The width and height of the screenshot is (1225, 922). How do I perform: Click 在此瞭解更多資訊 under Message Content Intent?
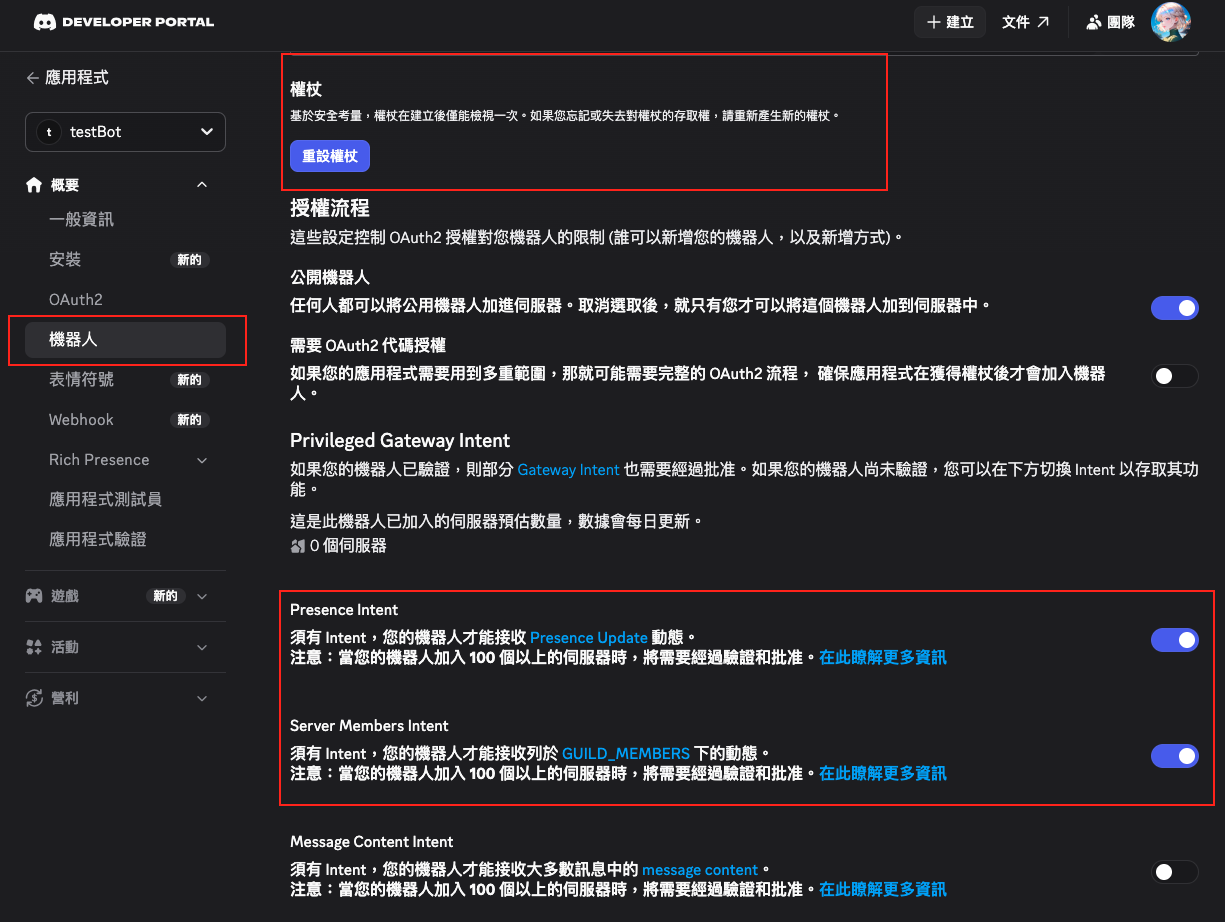click(883, 889)
